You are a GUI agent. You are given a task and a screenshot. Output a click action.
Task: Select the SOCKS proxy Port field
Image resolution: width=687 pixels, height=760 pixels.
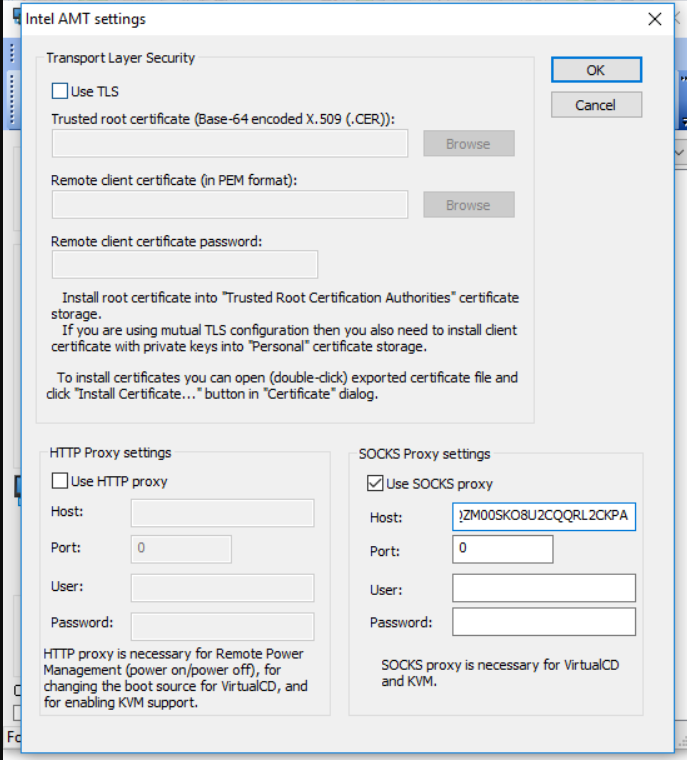point(503,549)
